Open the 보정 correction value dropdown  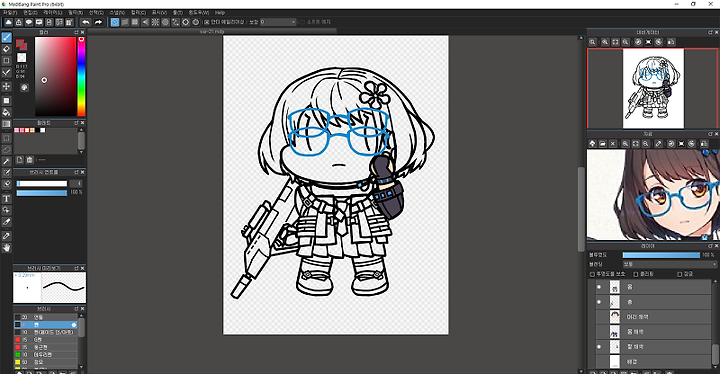click(x=278, y=22)
